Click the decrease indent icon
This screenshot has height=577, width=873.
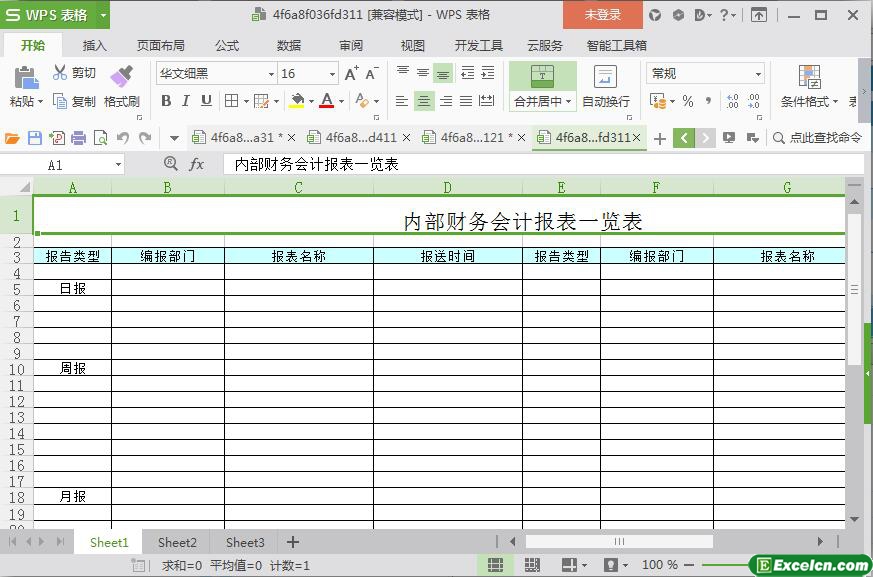click(x=468, y=72)
